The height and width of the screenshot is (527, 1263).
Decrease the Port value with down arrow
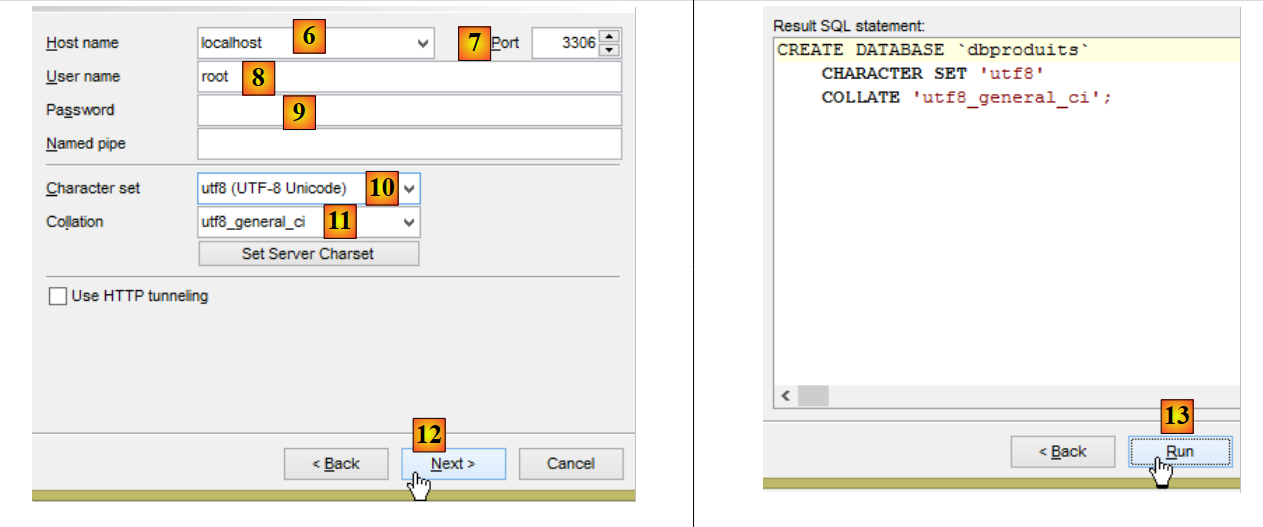pos(611,49)
